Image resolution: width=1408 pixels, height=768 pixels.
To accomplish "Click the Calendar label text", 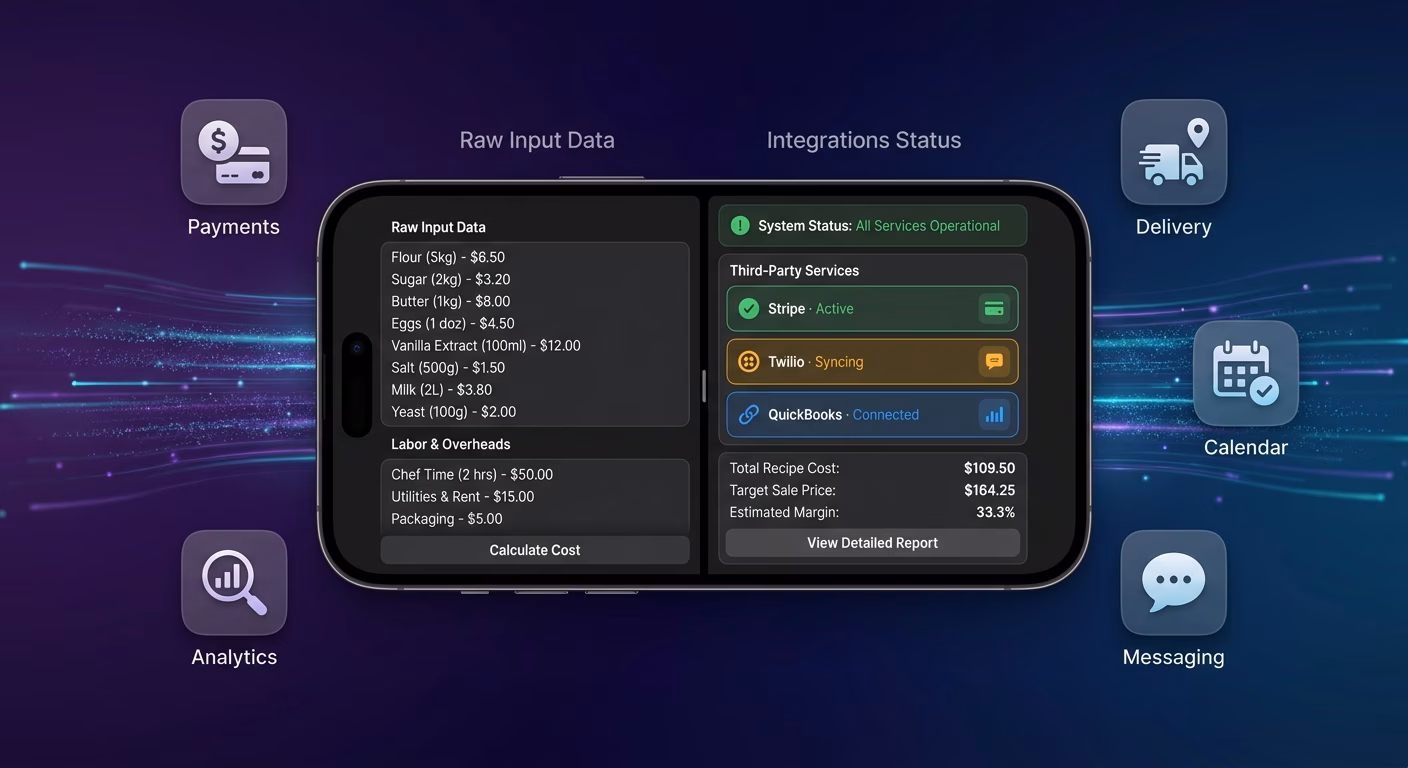I will click(1246, 447).
